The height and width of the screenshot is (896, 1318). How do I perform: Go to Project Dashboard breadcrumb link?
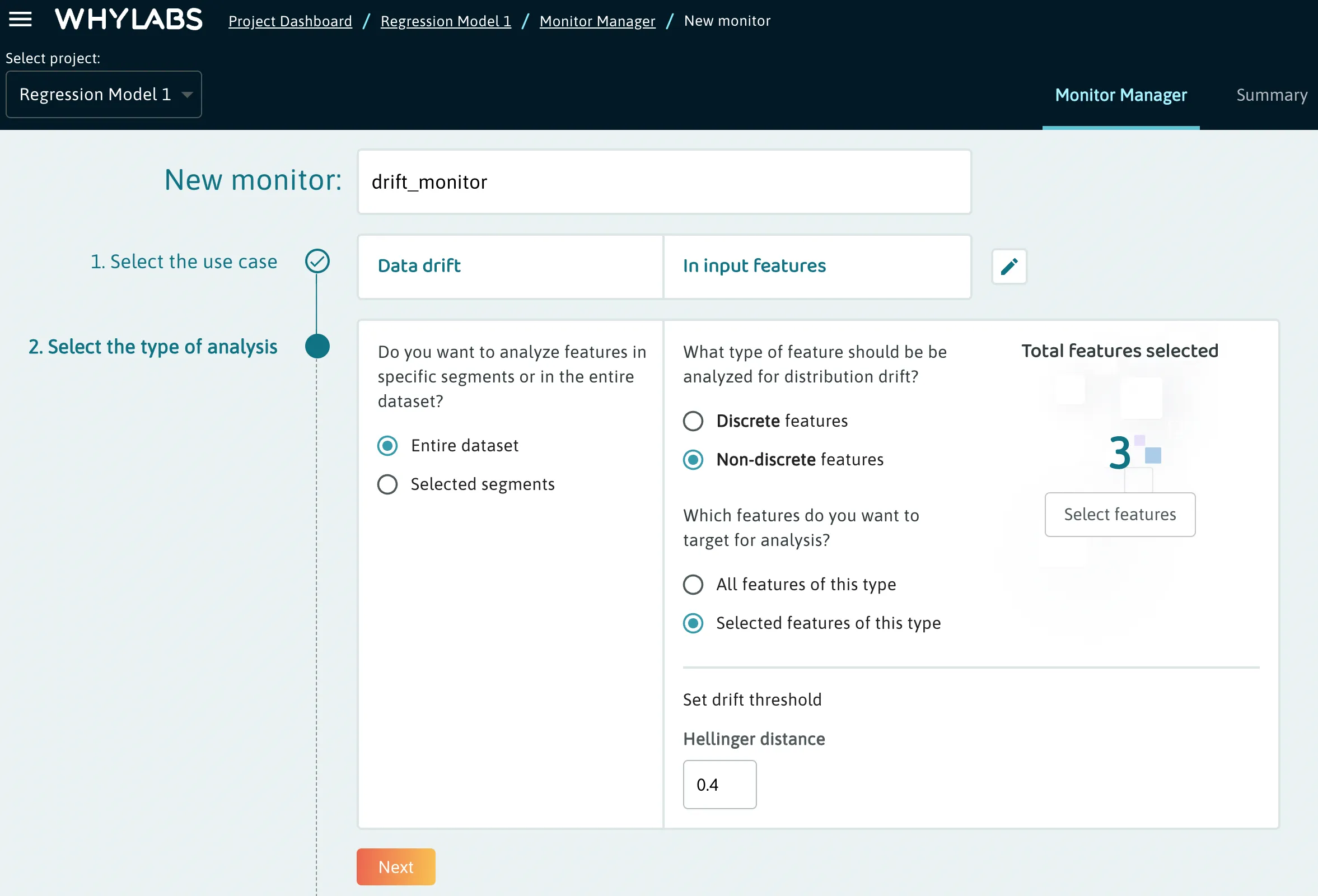[290, 21]
